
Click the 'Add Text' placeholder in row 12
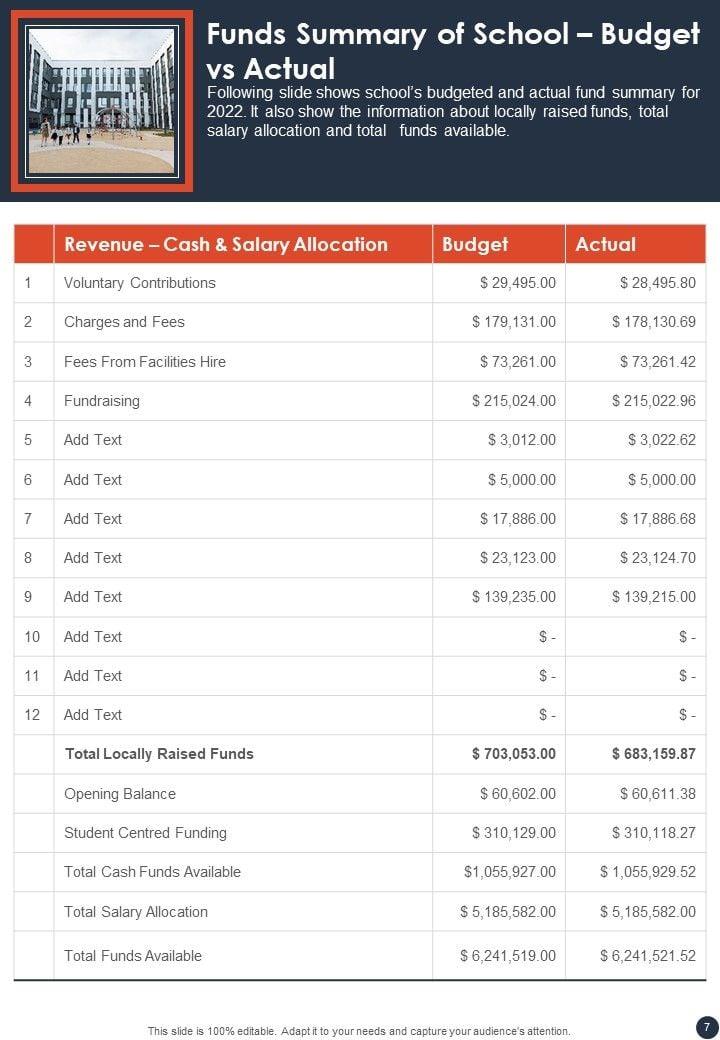coord(93,715)
